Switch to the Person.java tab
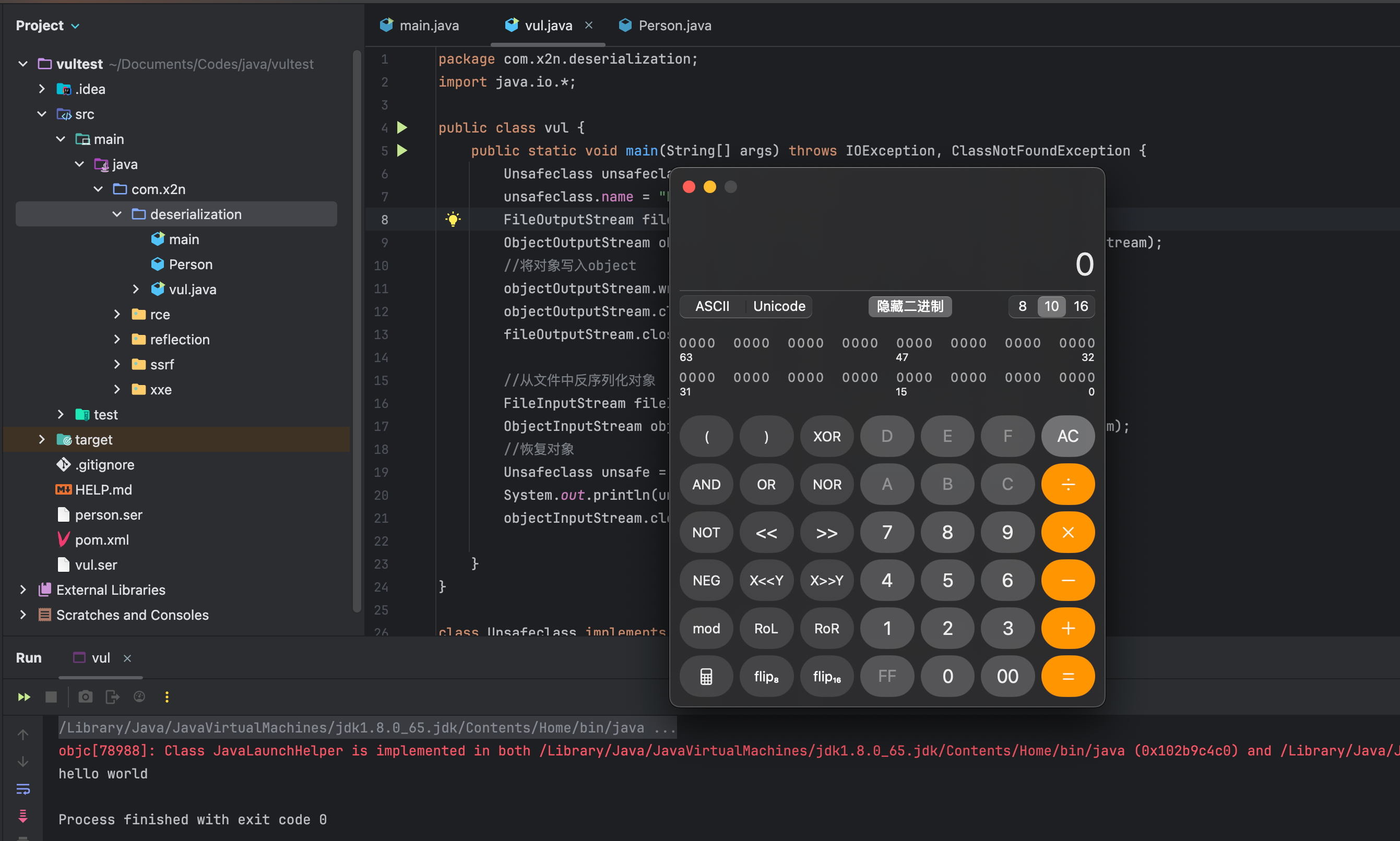The image size is (1400, 841). click(665, 26)
